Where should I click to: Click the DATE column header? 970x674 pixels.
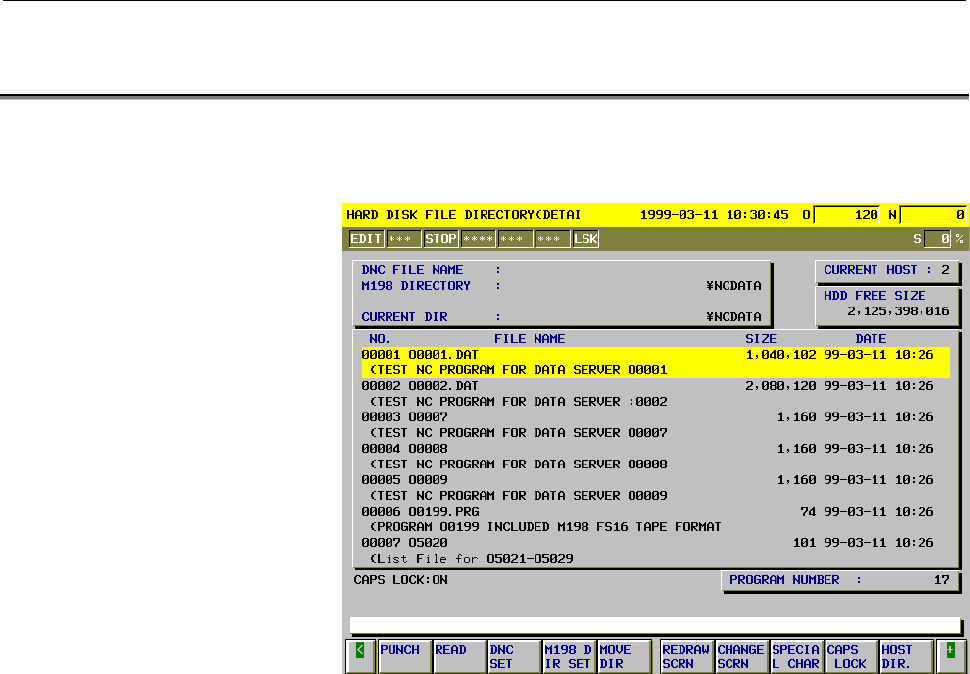(x=871, y=339)
